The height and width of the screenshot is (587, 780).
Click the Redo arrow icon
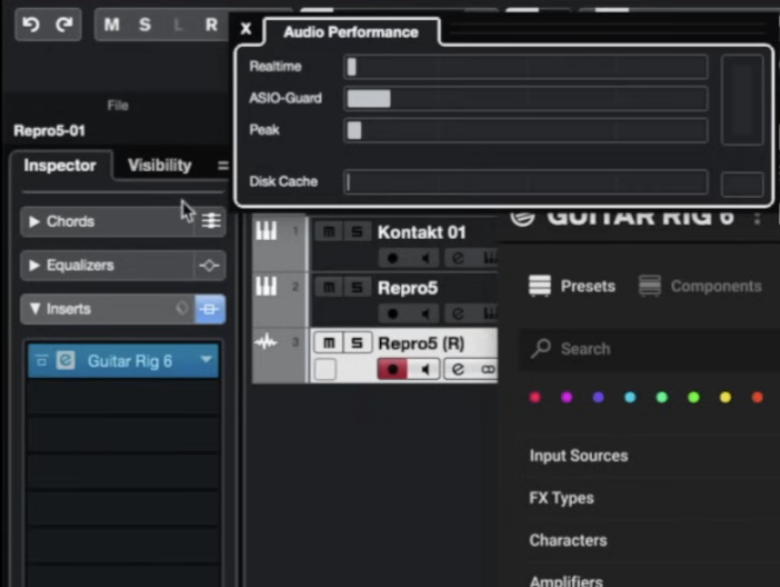click(x=63, y=24)
